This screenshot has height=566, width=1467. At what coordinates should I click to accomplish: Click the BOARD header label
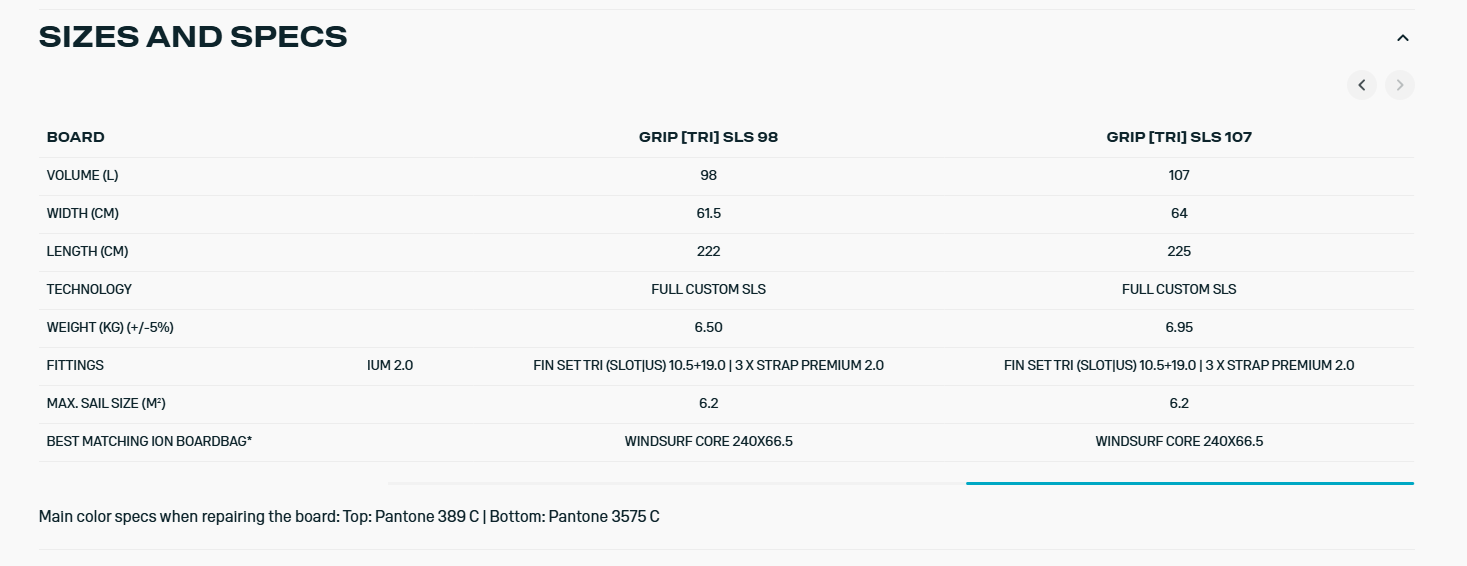point(76,137)
